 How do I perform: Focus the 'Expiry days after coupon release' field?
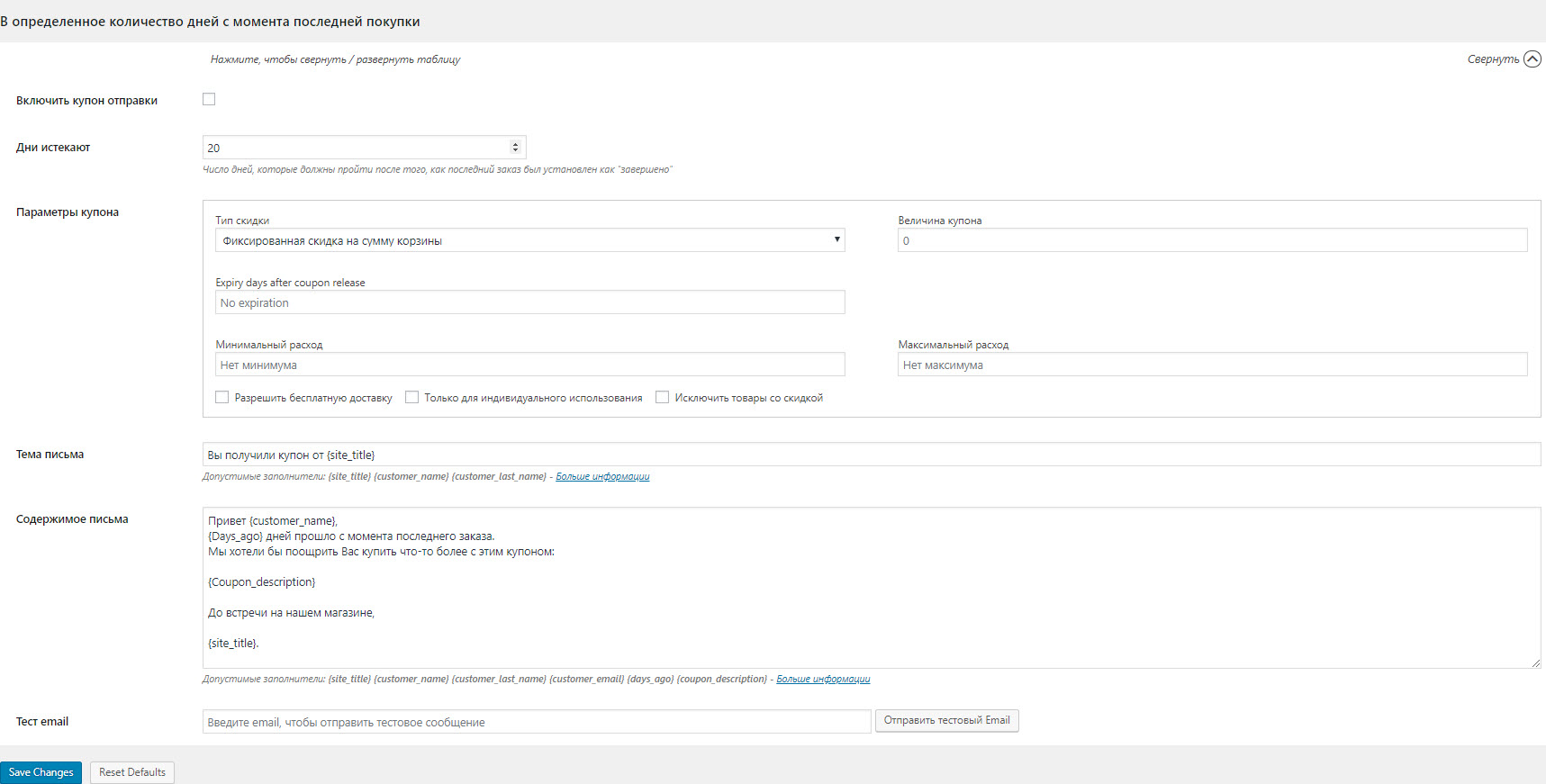(529, 302)
